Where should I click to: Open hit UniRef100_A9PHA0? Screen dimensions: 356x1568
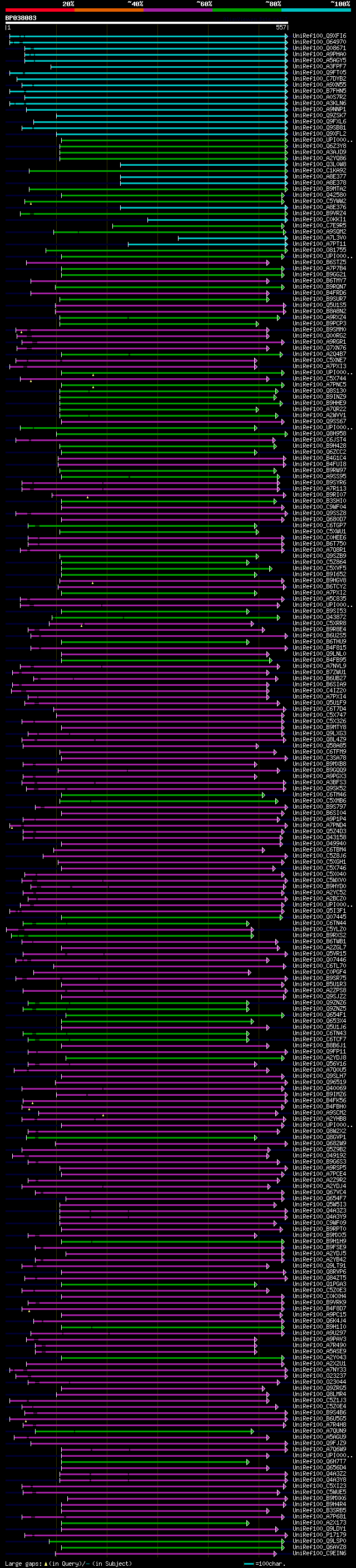coord(319,54)
